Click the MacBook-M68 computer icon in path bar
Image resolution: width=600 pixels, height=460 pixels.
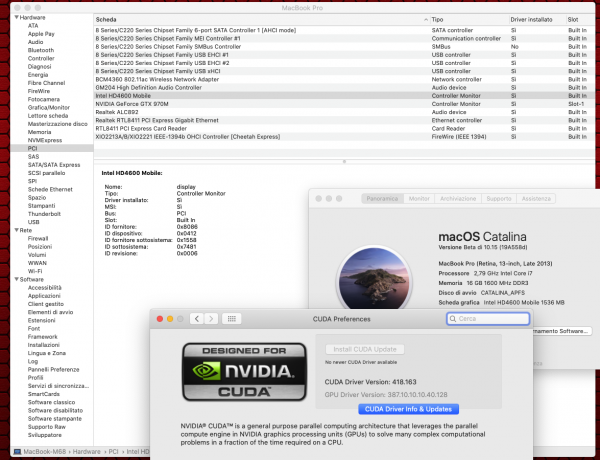[x=17, y=452]
